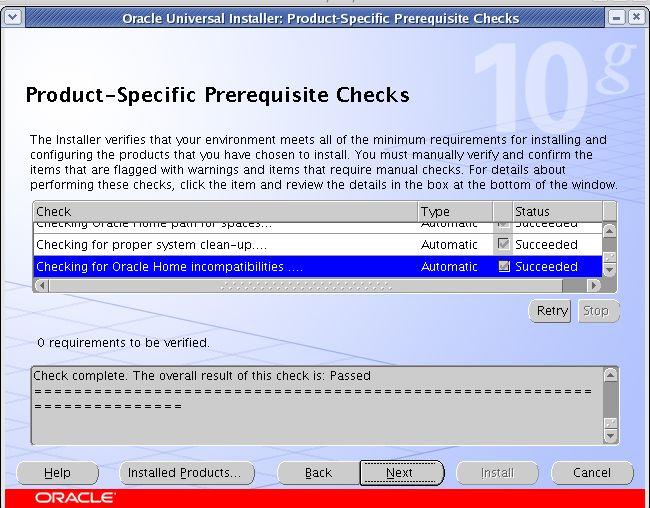
Task: Proceed with the Next button
Action: point(402,473)
